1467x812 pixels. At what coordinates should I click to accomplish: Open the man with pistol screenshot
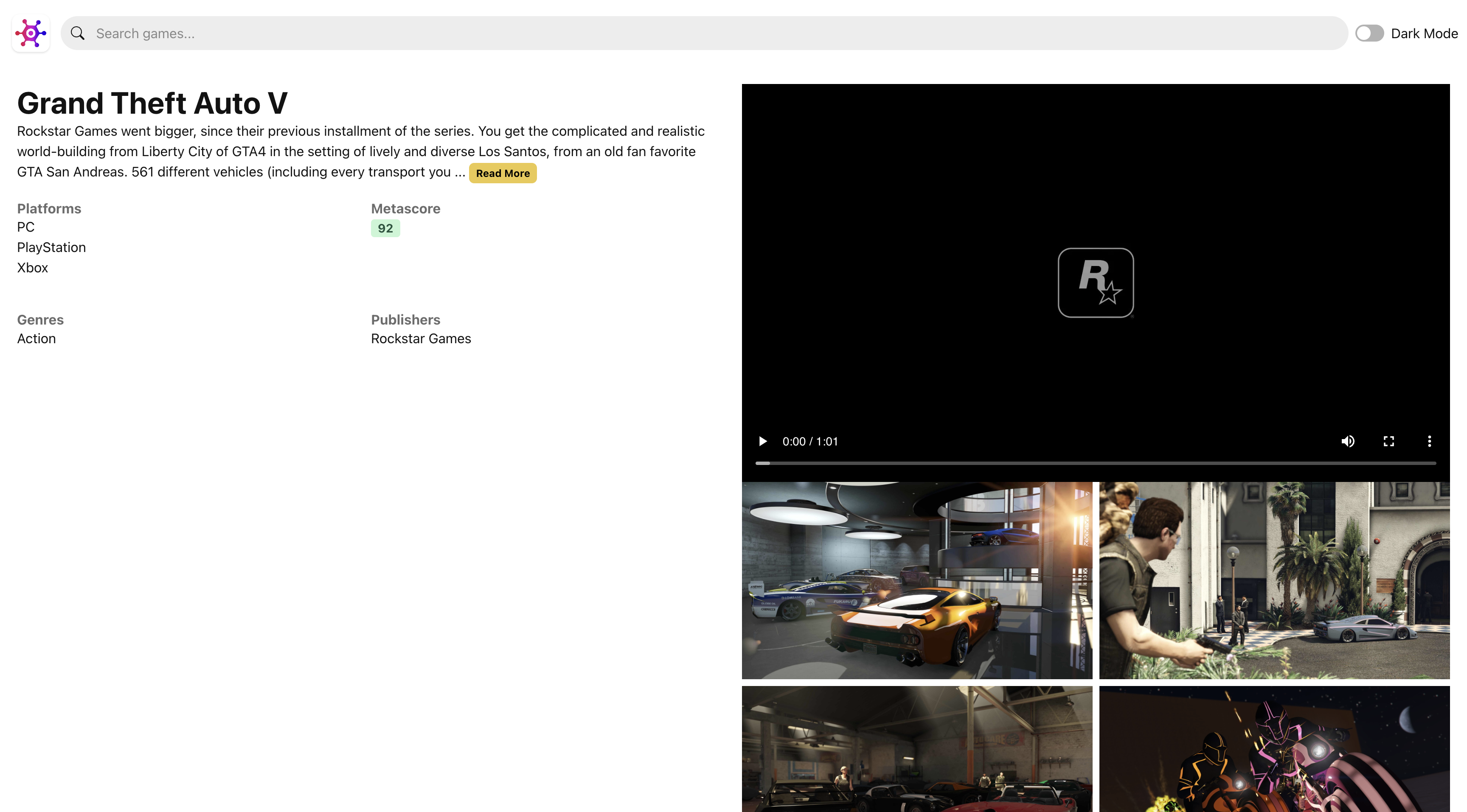pyautogui.click(x=1274, y=580)
